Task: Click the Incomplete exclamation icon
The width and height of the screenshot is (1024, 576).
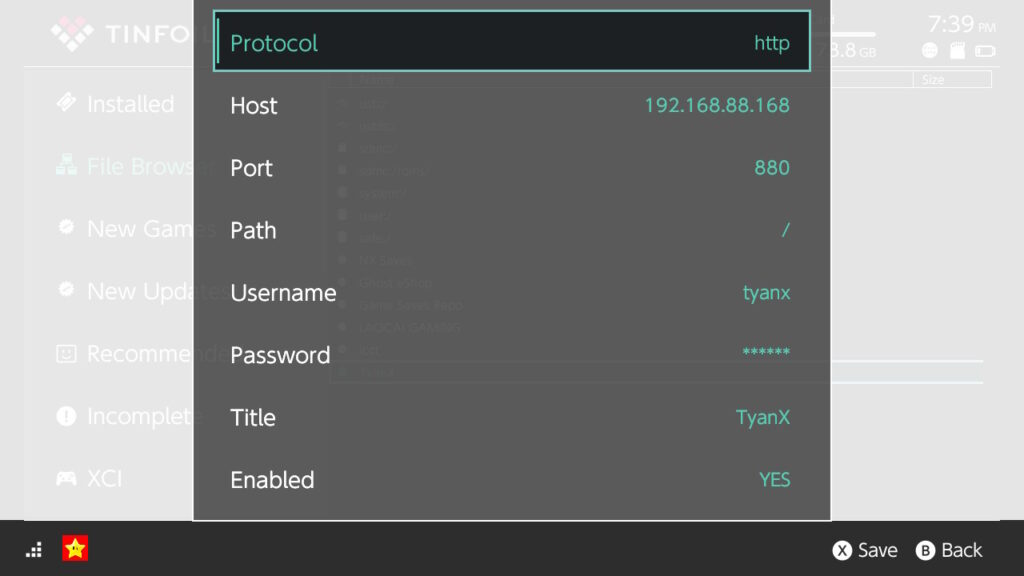Action: coord(67,416)
